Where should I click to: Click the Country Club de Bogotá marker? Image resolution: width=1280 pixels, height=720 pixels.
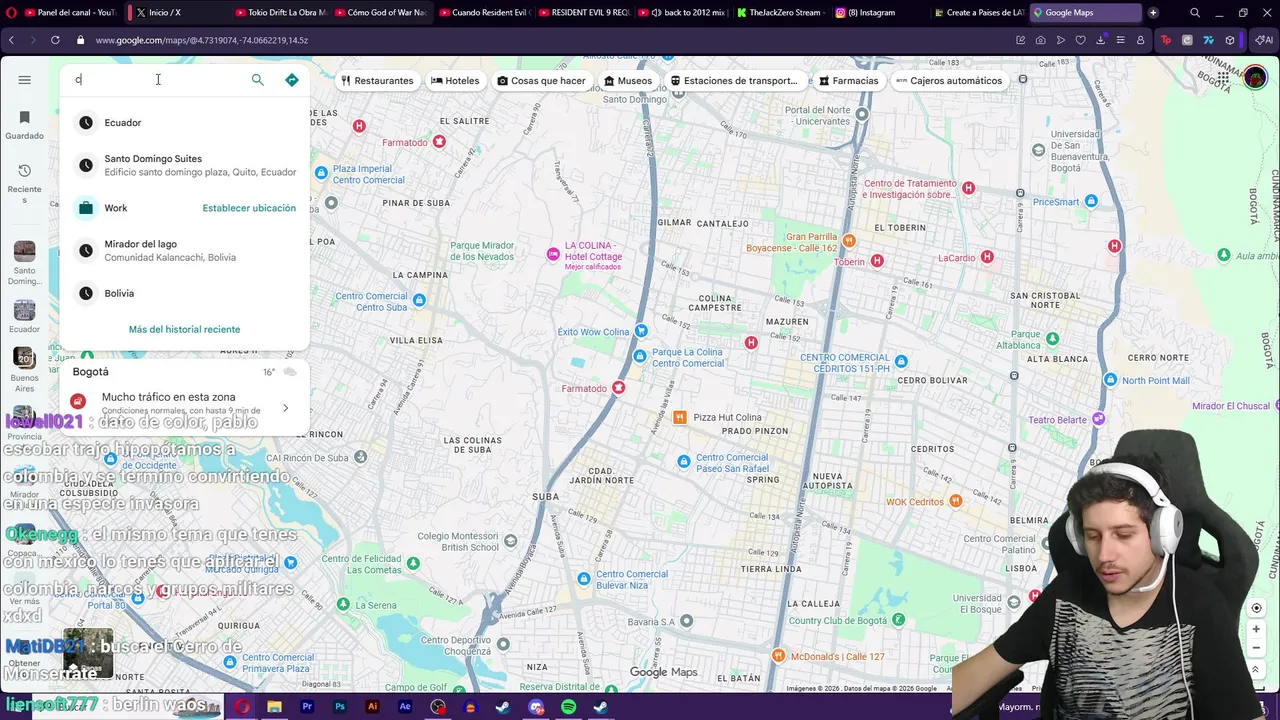[898, 620]
